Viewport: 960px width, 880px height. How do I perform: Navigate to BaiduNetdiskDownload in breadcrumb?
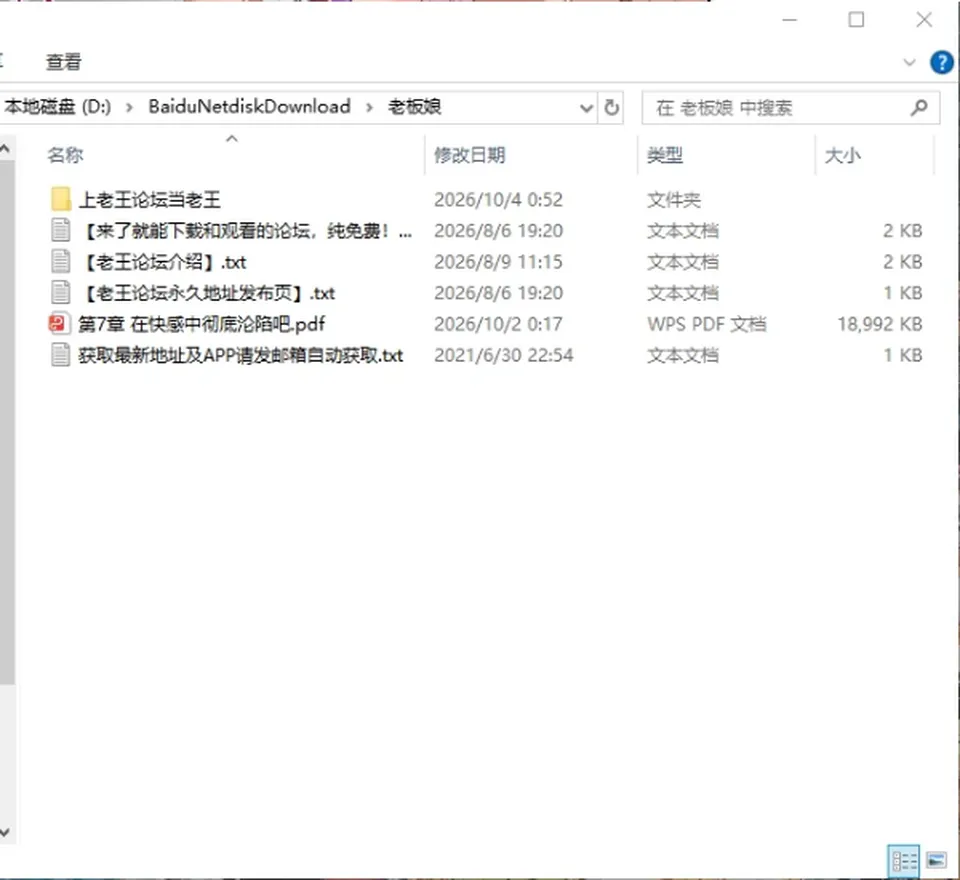[249, 107]
